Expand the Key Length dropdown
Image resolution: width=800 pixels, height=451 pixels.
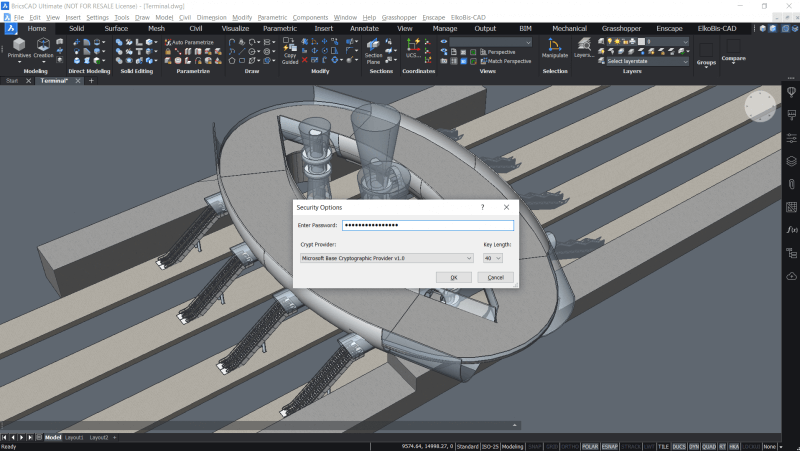(493, 258)
